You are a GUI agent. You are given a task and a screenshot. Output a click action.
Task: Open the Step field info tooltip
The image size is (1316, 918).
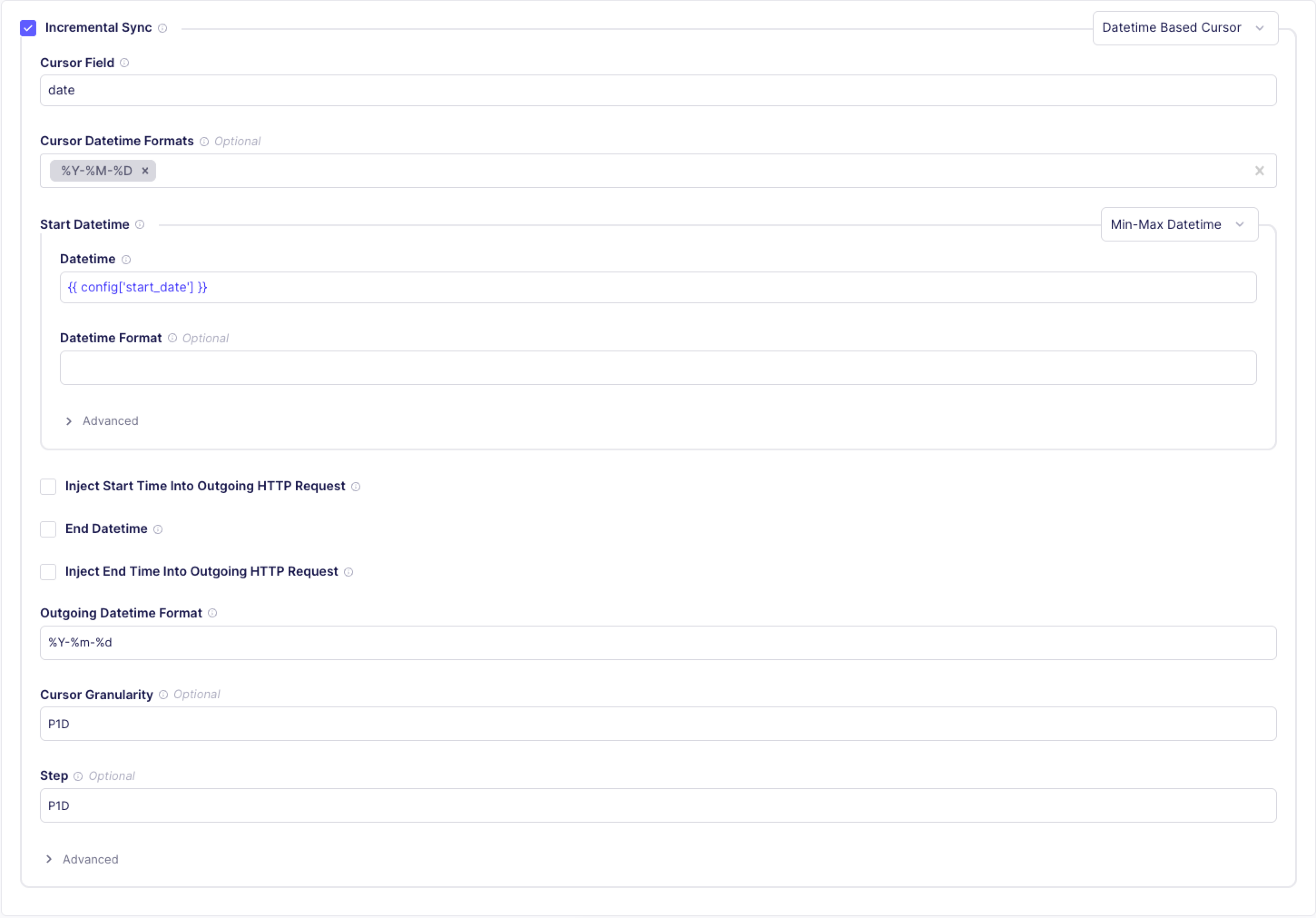pos(79,776)
